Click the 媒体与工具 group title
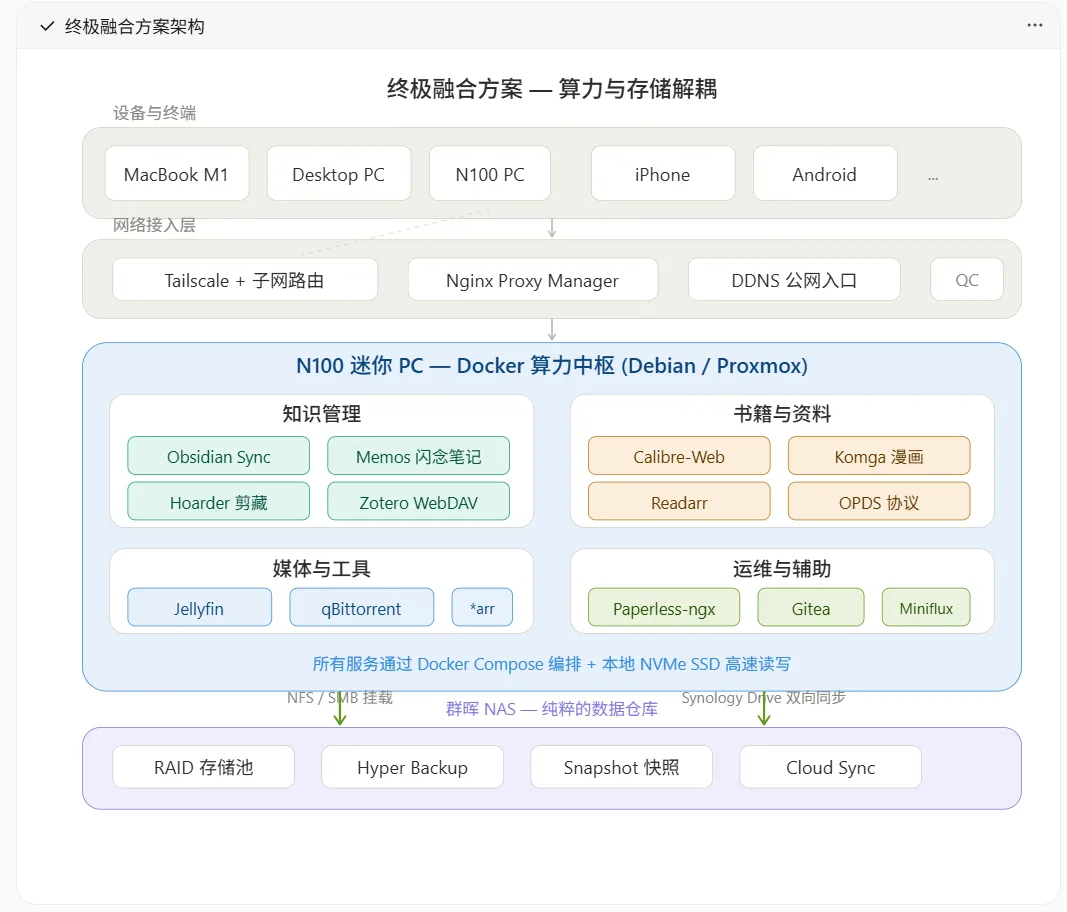Screen dimensions: 1067x912 pos(321,568)
